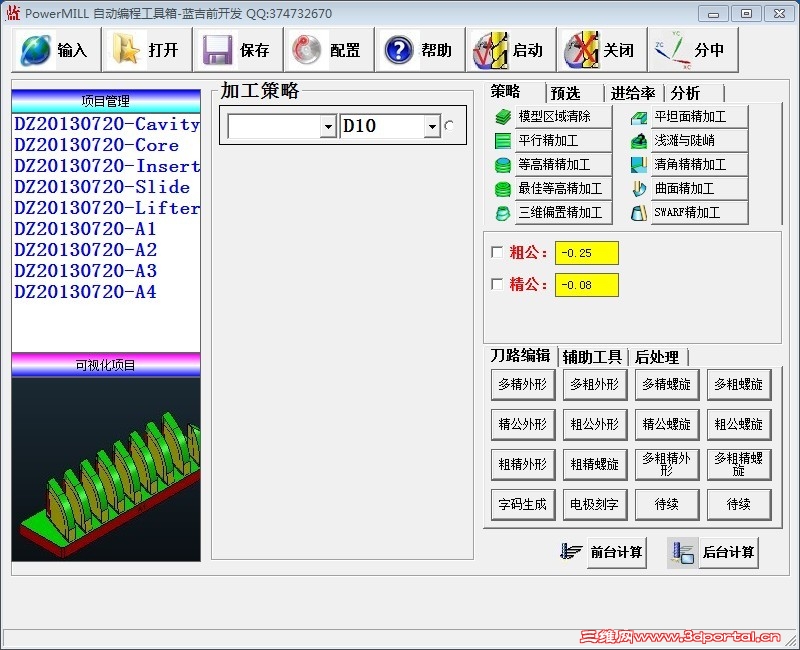800x650 pixels.
Task: Click the question mark 帮助 icon
Action: tap(398, 50)
